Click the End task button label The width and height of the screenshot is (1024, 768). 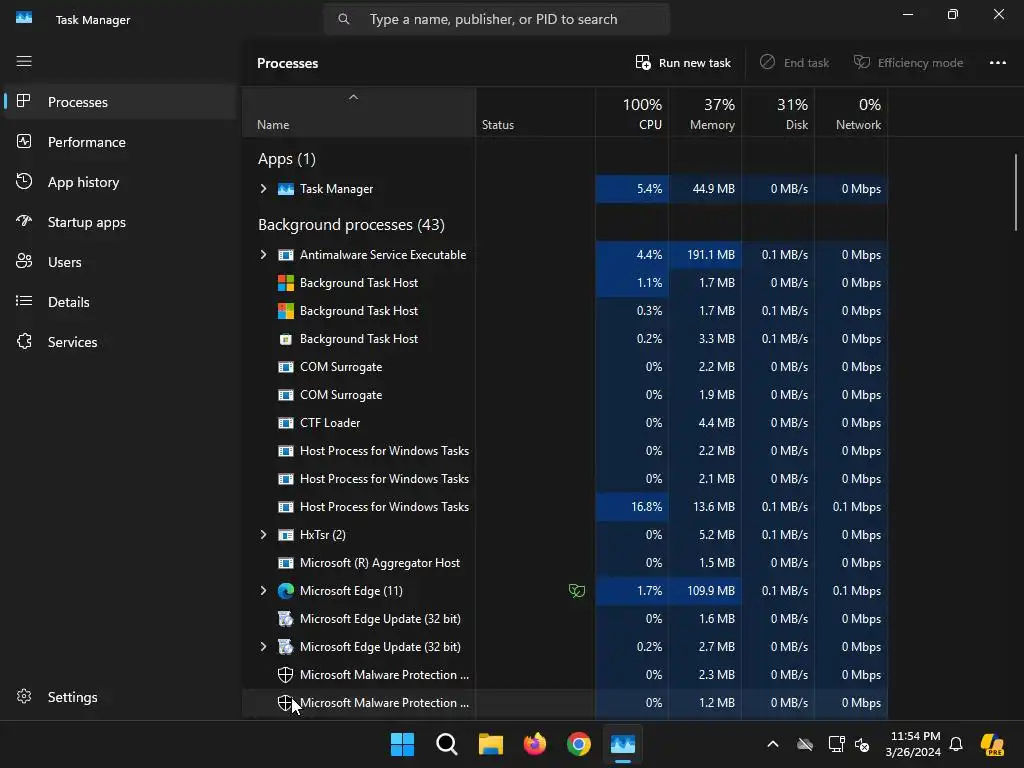[x=807, y=63]
